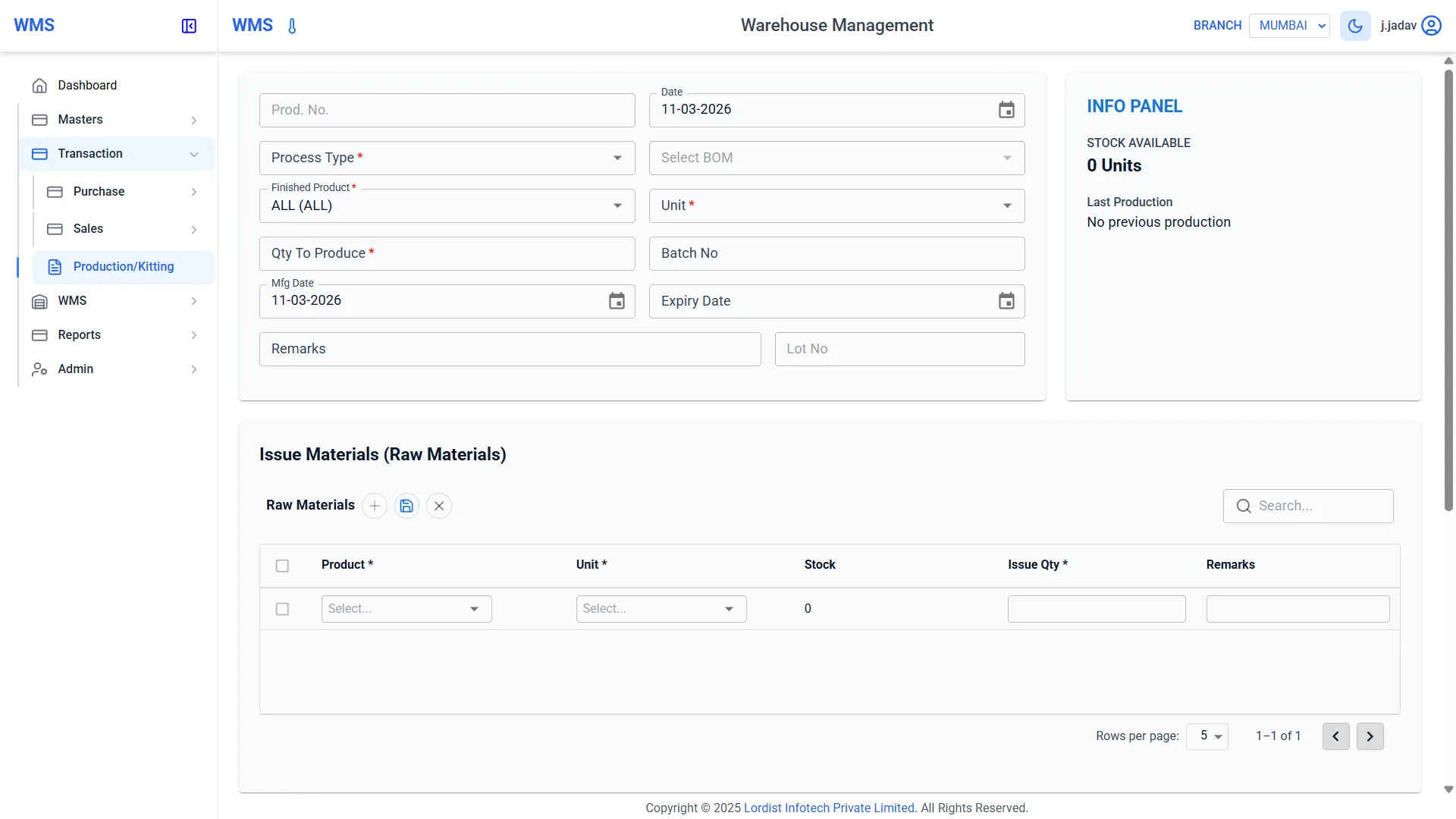Click the Lot No field
This screenshot has width=1456, height=819.
click(899, 349)
